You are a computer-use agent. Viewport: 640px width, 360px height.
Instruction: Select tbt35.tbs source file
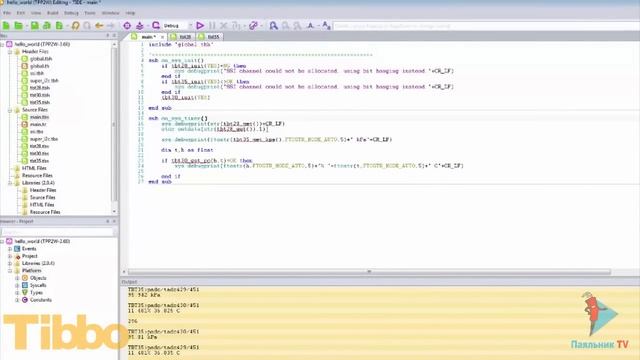39,161
